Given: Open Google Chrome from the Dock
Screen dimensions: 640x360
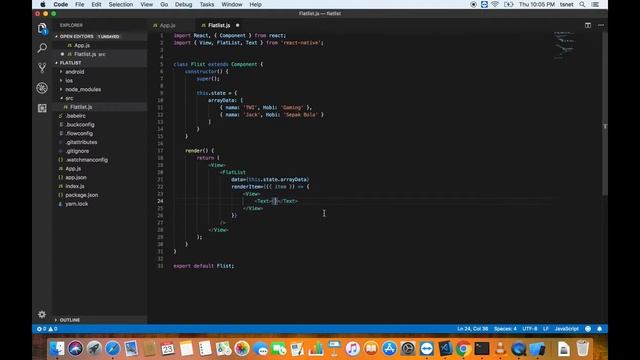Looking at the screenshot, I should (x=463, y=349).
